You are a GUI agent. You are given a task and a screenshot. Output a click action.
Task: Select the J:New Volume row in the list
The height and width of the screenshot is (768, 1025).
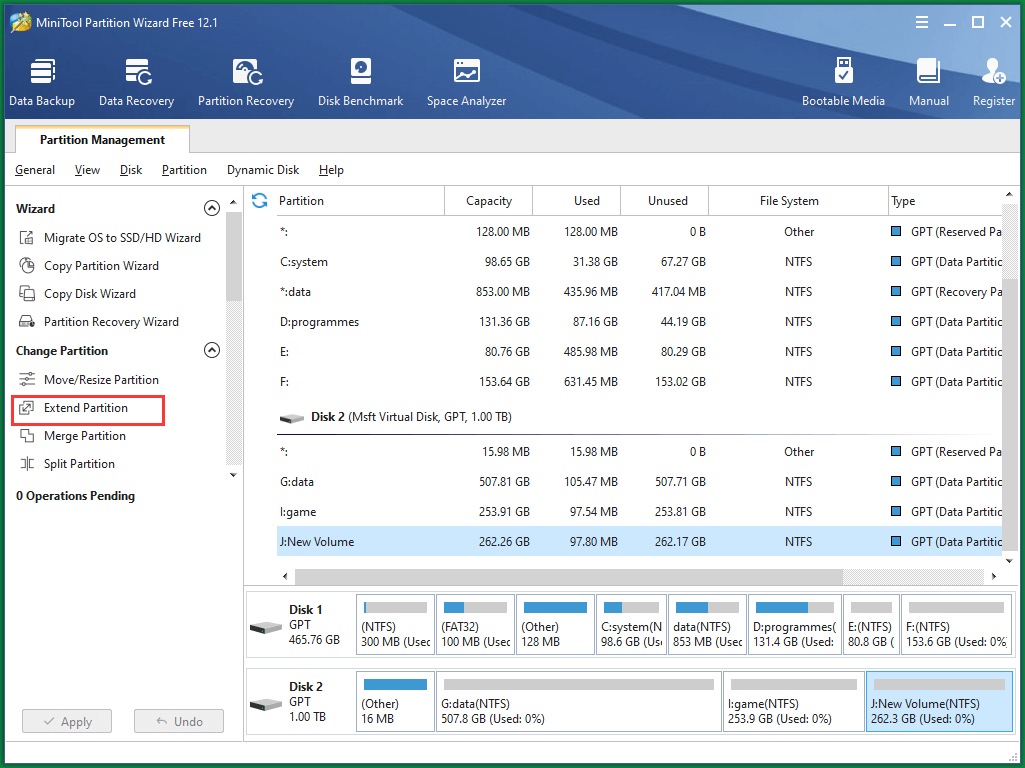(x=639, y=542)
